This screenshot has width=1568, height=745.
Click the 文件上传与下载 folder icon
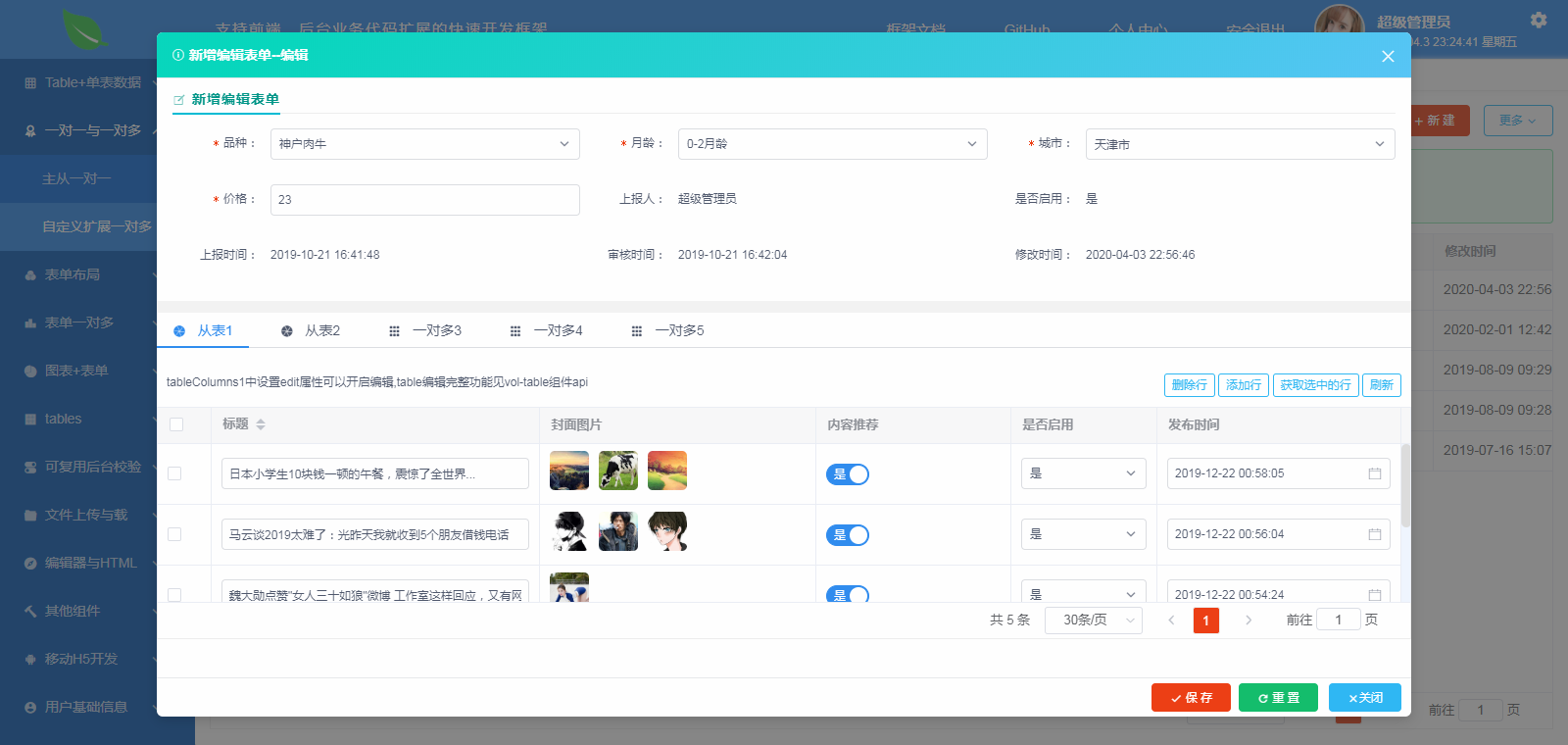(30, 516)
